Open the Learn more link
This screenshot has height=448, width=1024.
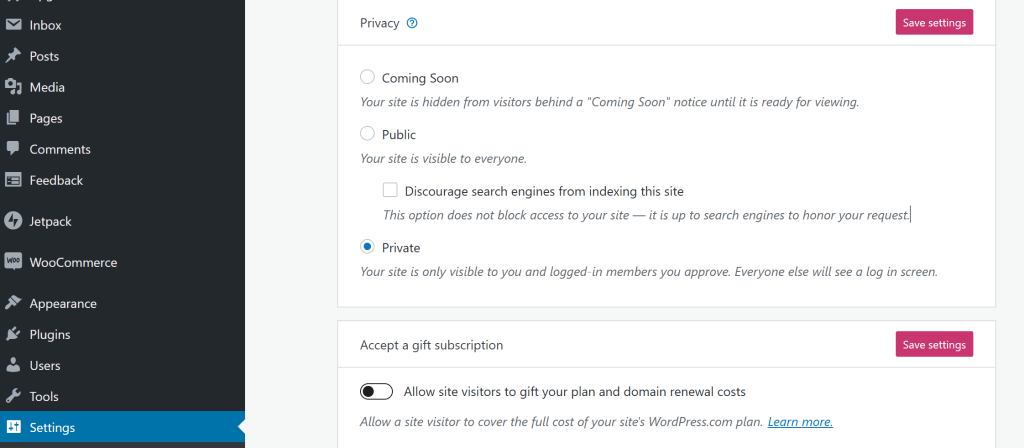coord(800,422)
